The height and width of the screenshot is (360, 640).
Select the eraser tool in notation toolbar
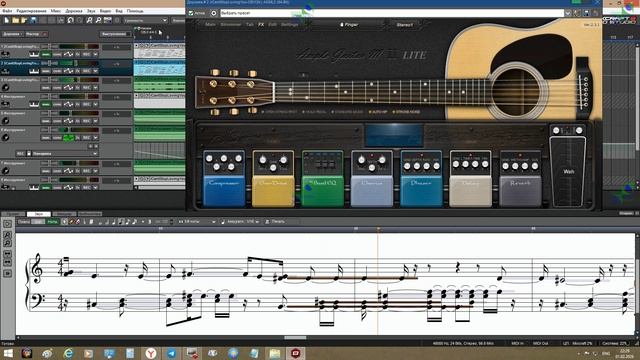78,222
